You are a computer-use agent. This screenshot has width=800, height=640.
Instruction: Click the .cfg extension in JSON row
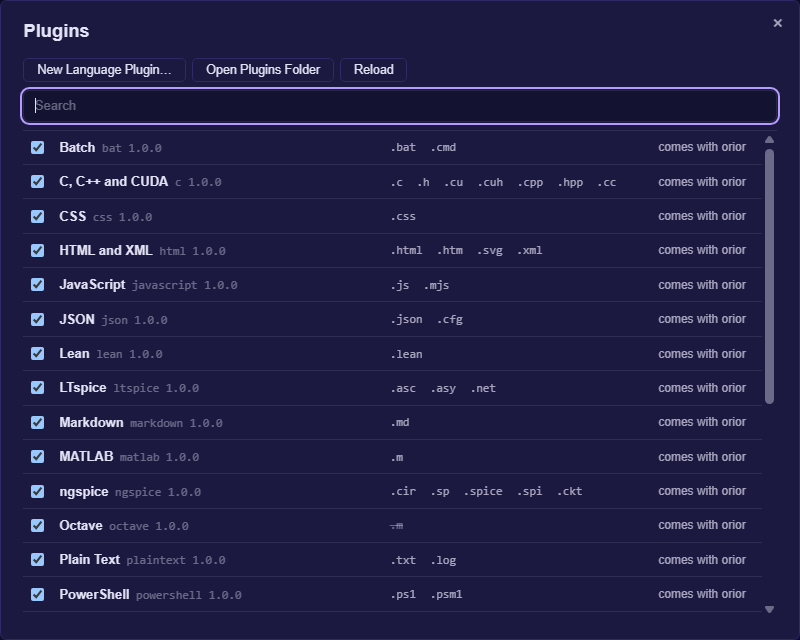click(450, 319)
